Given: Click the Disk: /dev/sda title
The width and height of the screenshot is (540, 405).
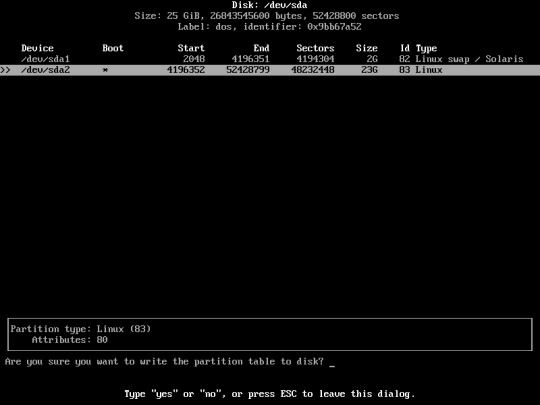Looking at the screenshot, I should pyautogui.click(x=269, y=5).
